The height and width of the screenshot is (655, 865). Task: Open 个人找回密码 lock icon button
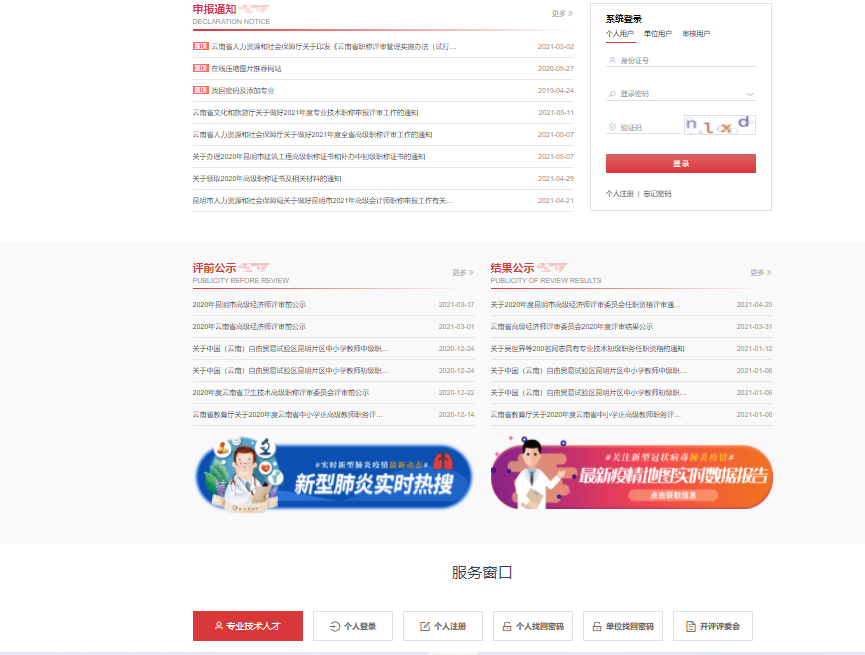tap(532, 626)
